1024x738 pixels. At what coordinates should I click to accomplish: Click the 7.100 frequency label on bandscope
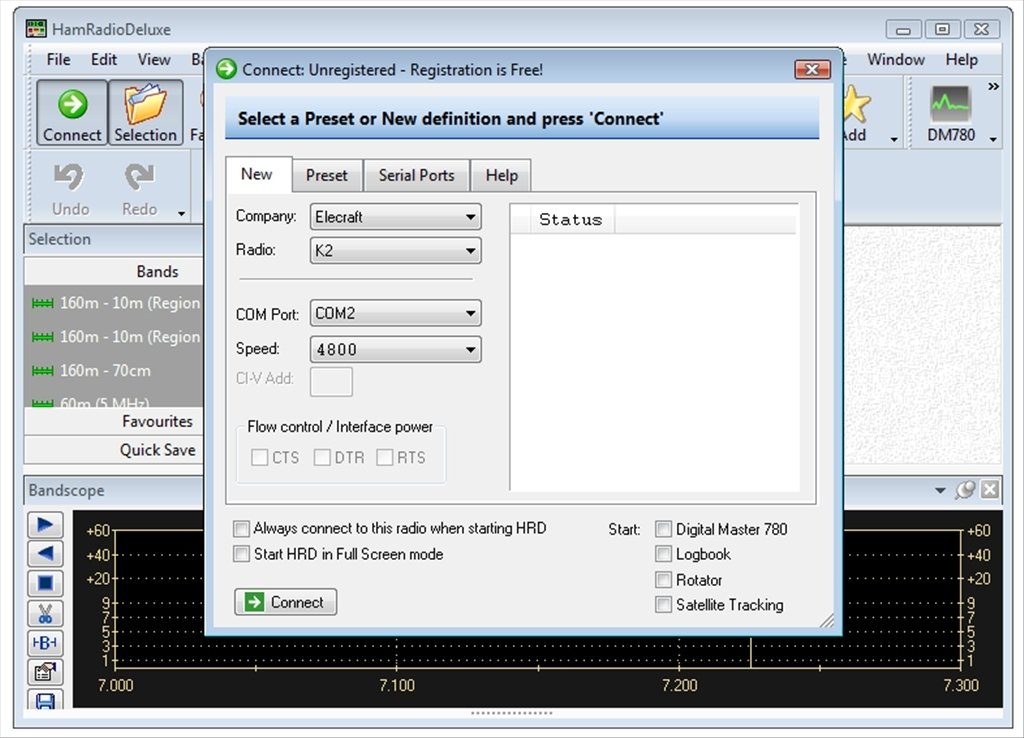(x=396, y=685)
